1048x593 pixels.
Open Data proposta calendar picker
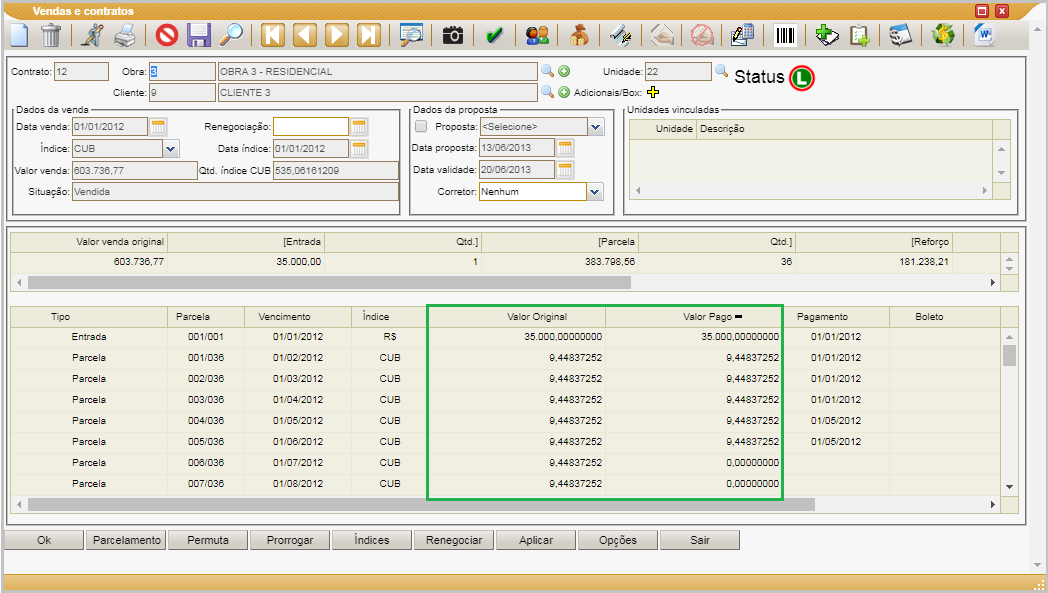click(565, 148)
